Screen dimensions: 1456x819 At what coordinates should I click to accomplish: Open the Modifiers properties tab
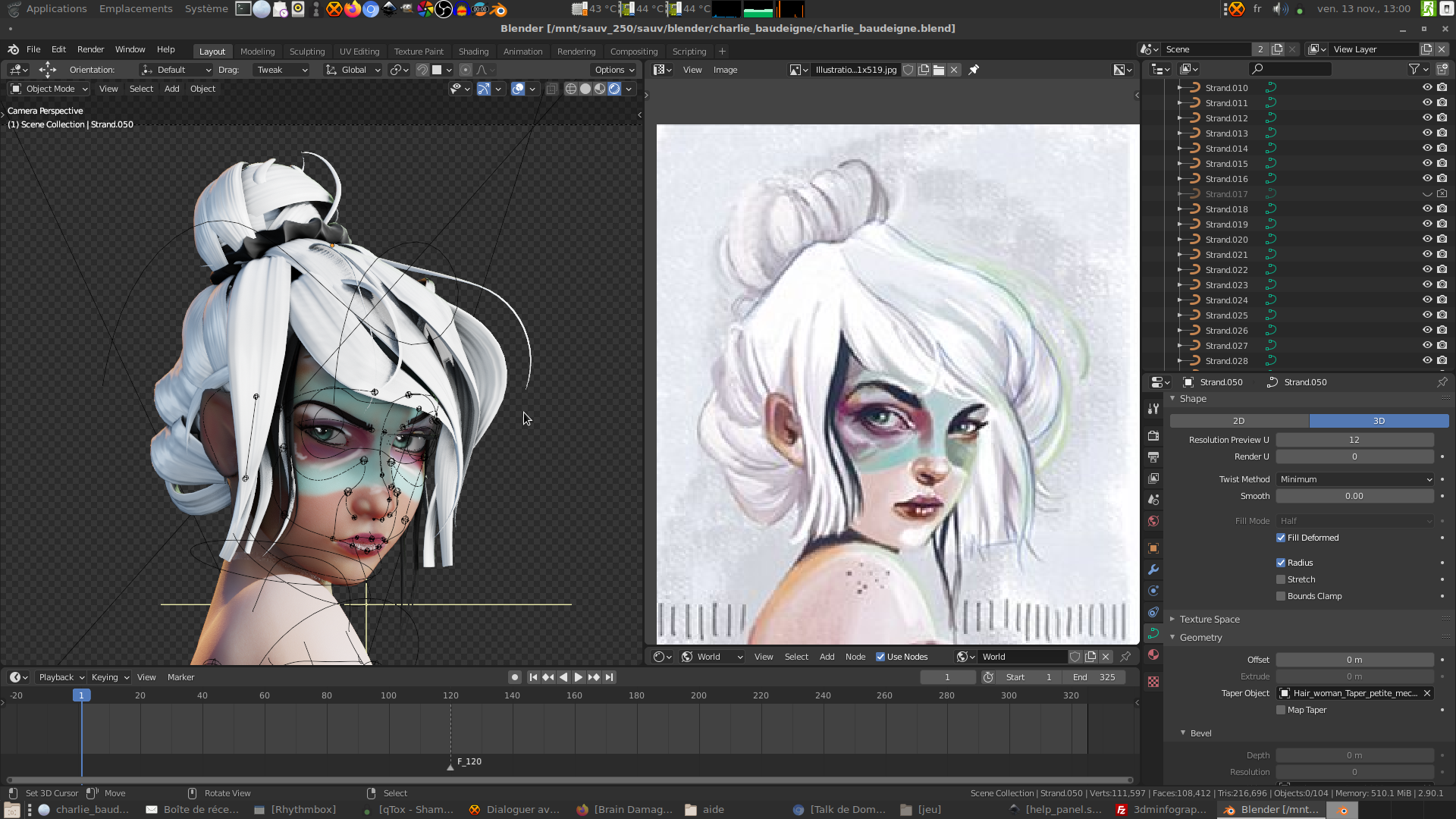coord(1153,570)
